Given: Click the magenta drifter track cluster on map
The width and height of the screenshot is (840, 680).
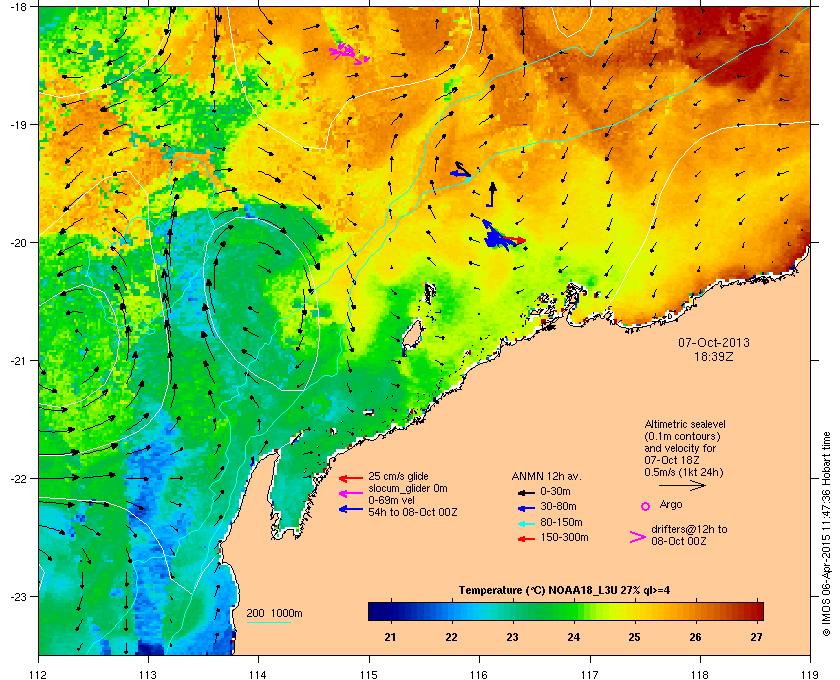Looking at the screenshot, I should (349, 53).
